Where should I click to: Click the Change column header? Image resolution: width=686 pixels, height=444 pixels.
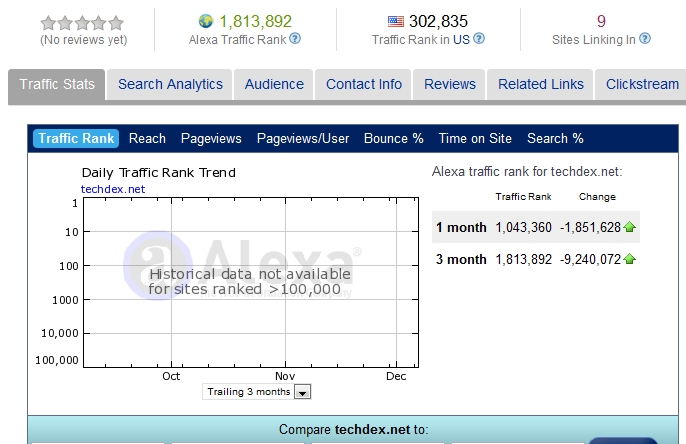coord(597,197)
